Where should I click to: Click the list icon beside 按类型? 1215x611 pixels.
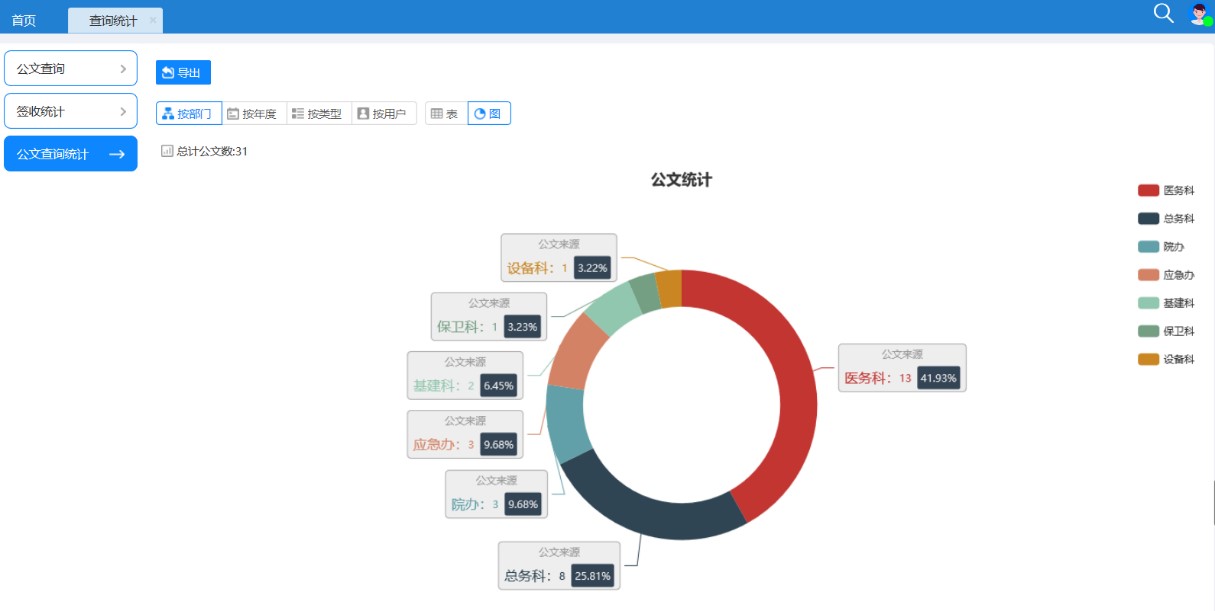click(298, 114)
